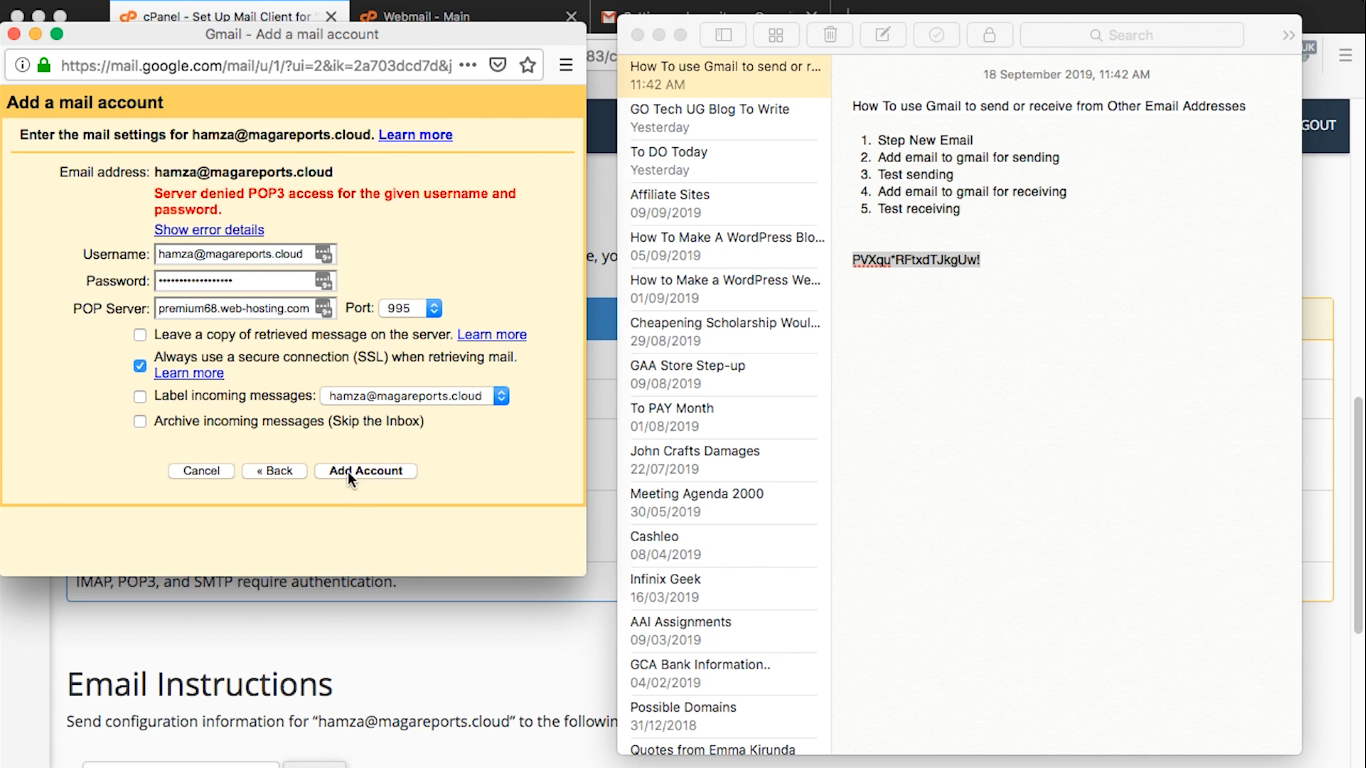Open the Gmail popup window's hamburger menu
This screenshot has height=768, width=1366.
coord(566,65)
